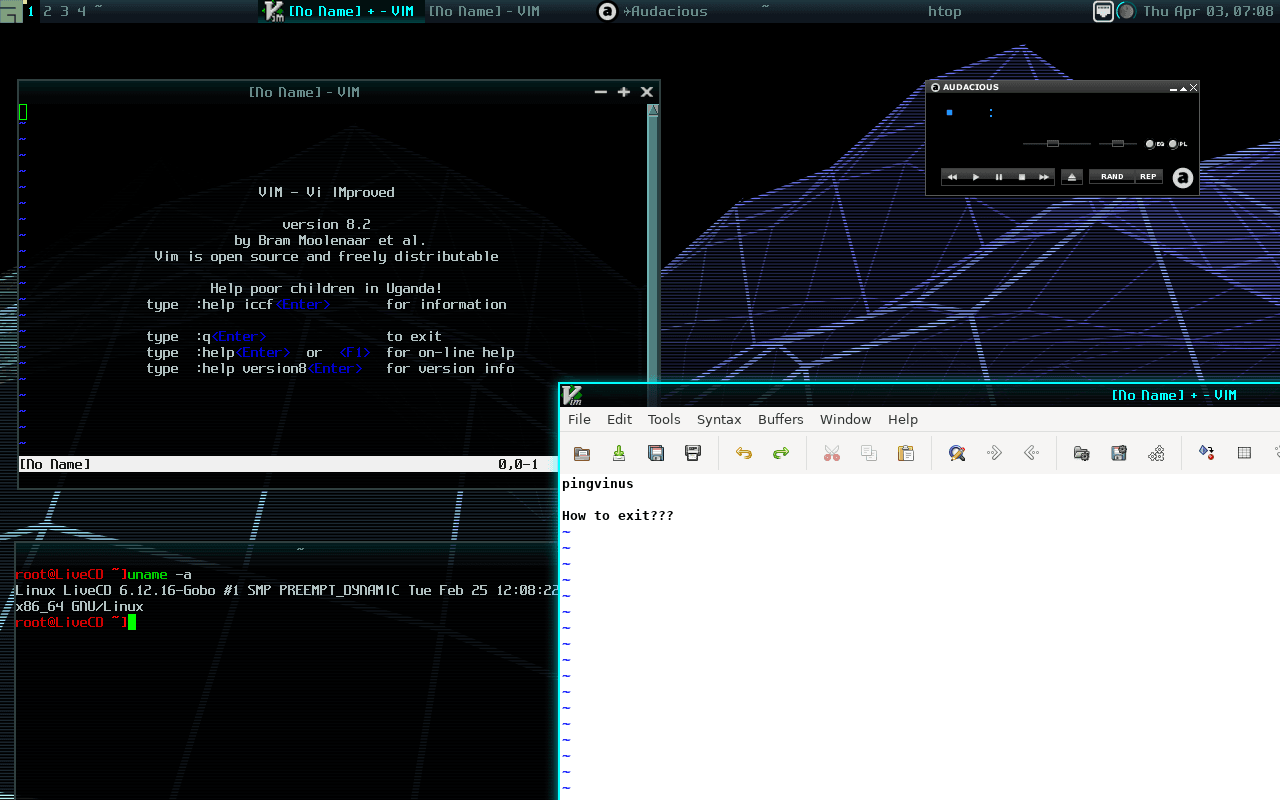1280x800 pixels.
Task: Toggle RAND shuffle in Audacious
Action: (1112, 177)
